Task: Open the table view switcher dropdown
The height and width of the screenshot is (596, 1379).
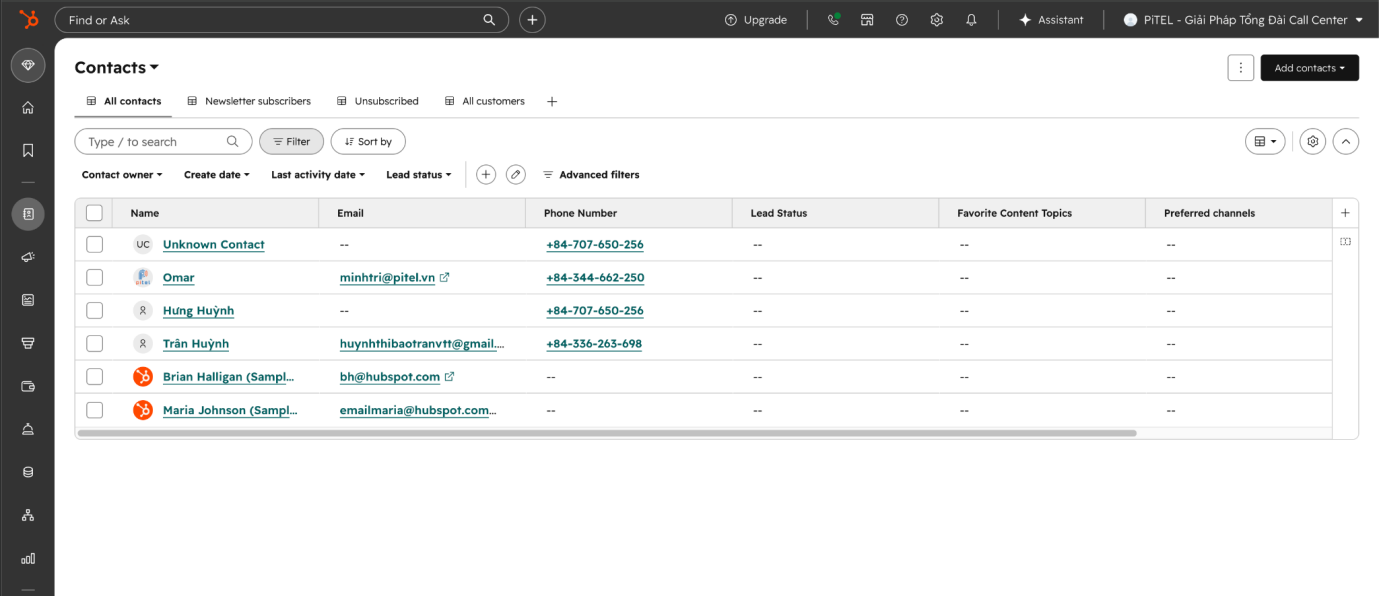Action: [x=1265, y=142]
